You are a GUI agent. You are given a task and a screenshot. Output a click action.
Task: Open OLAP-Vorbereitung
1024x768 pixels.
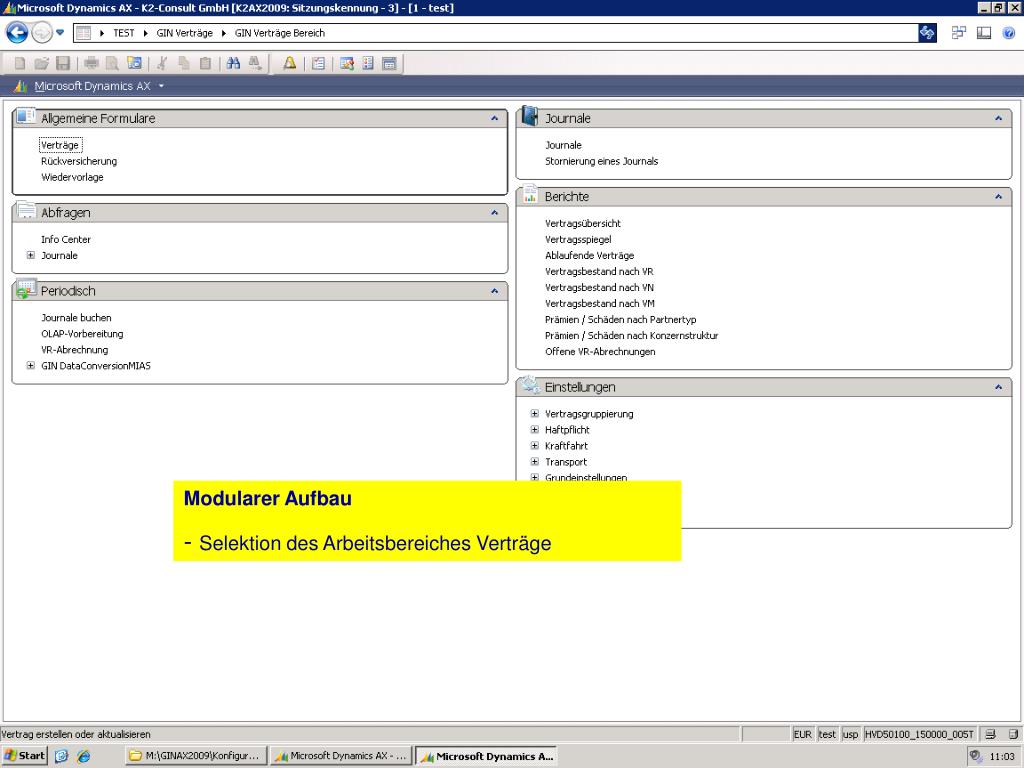(x=82, y=334)
